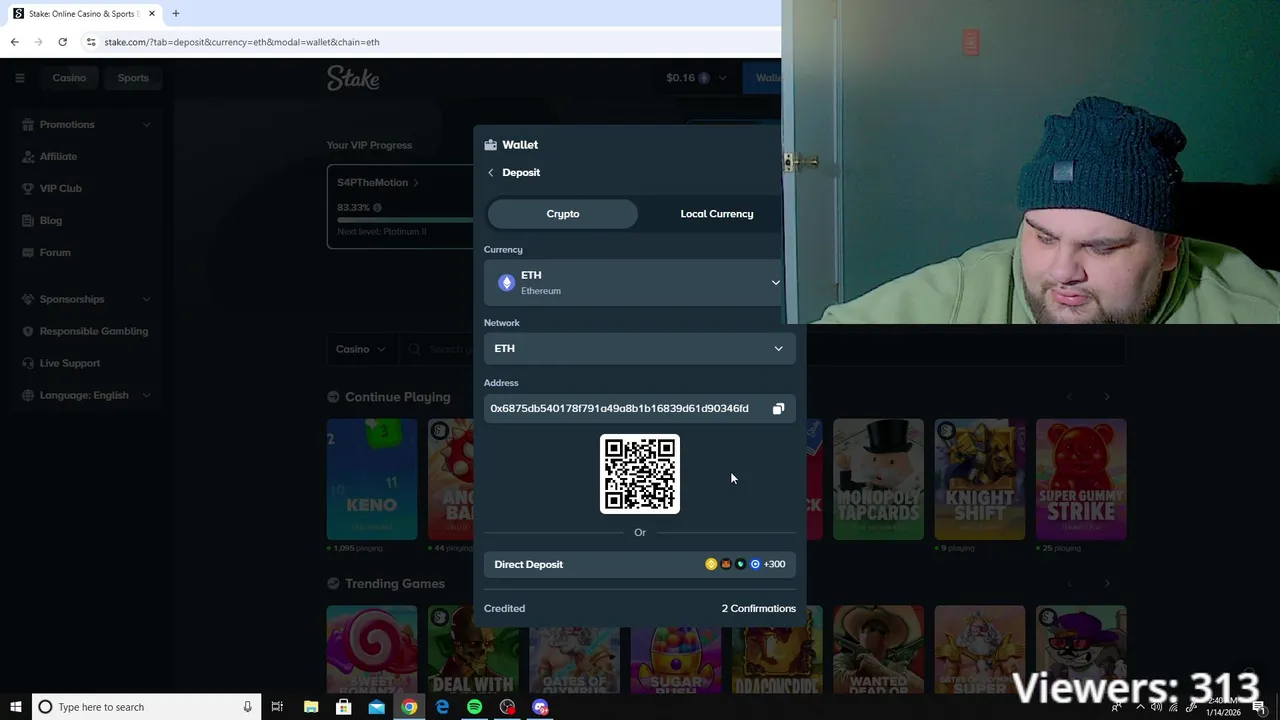
Task: Open Task View on the taskbar
Action: [277, 707]
